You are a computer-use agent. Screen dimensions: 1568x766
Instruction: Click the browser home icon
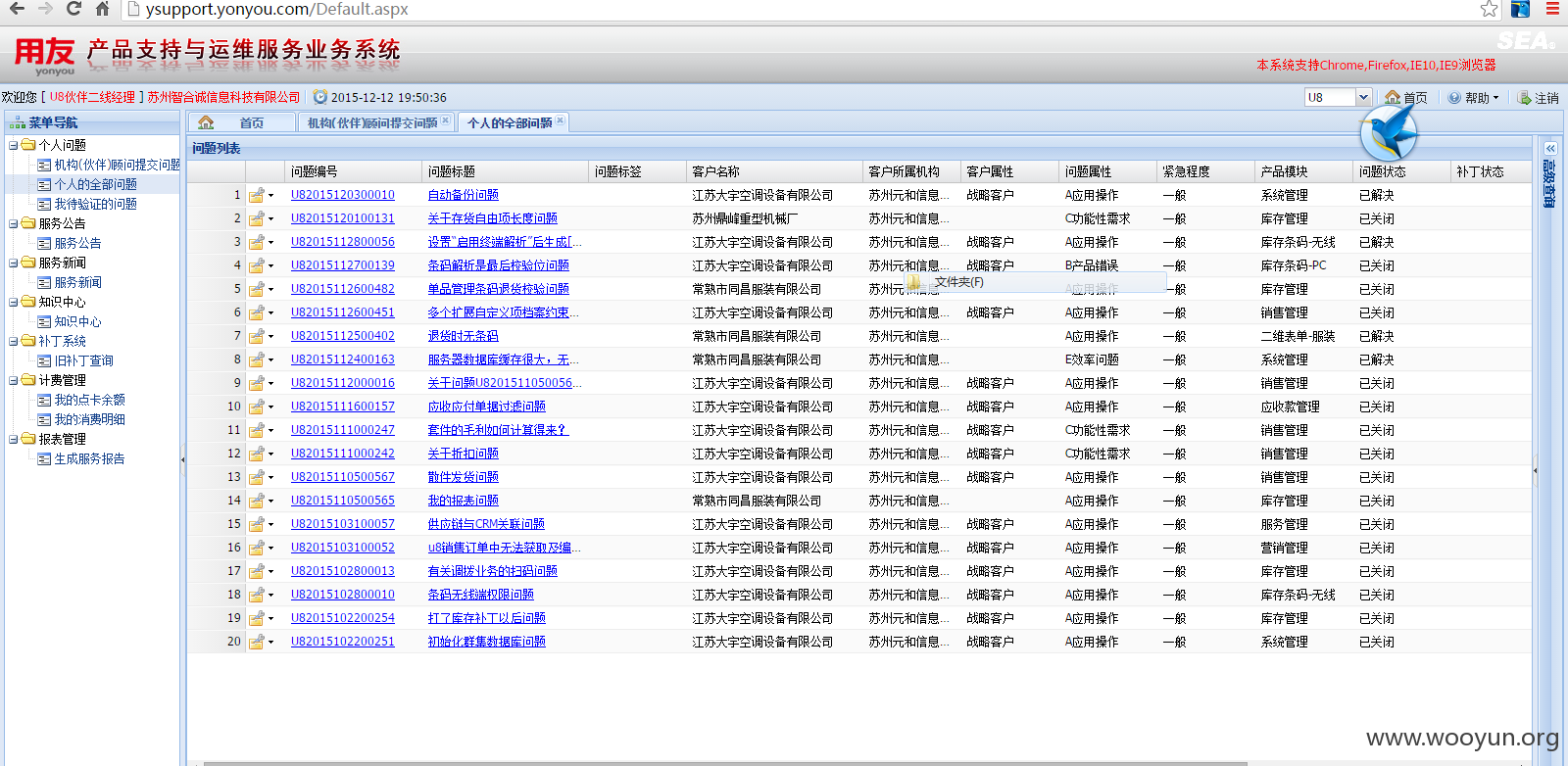[102, 9]
